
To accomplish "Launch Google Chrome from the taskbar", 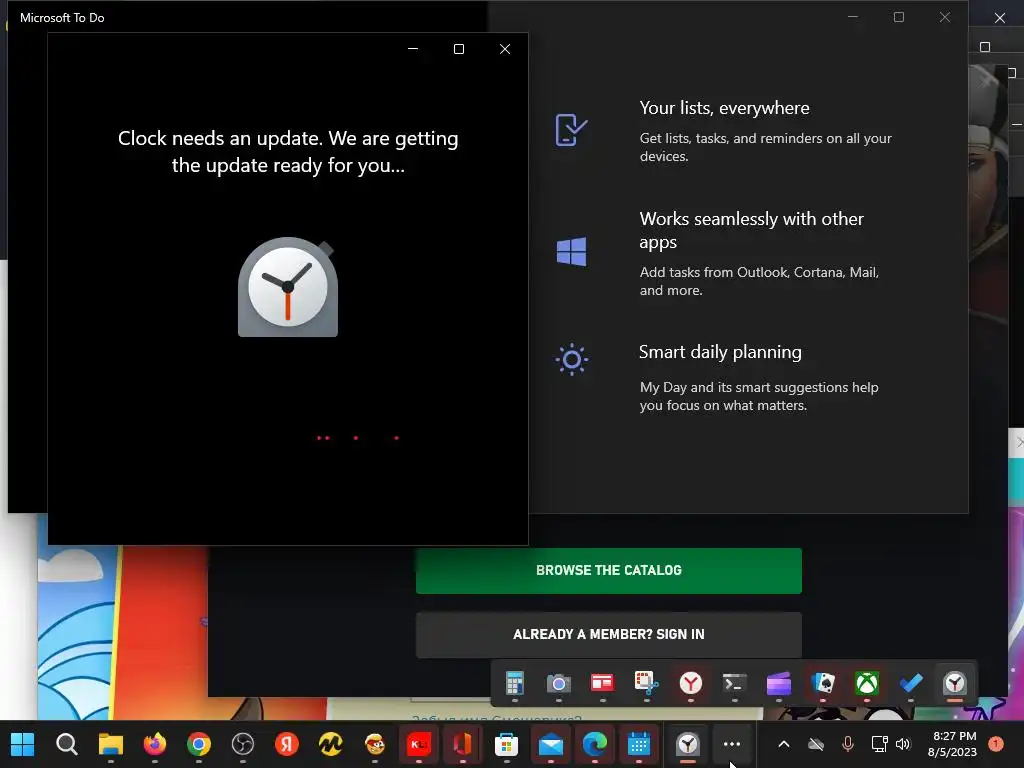I will pyautogui.click(x=199, y=744).
